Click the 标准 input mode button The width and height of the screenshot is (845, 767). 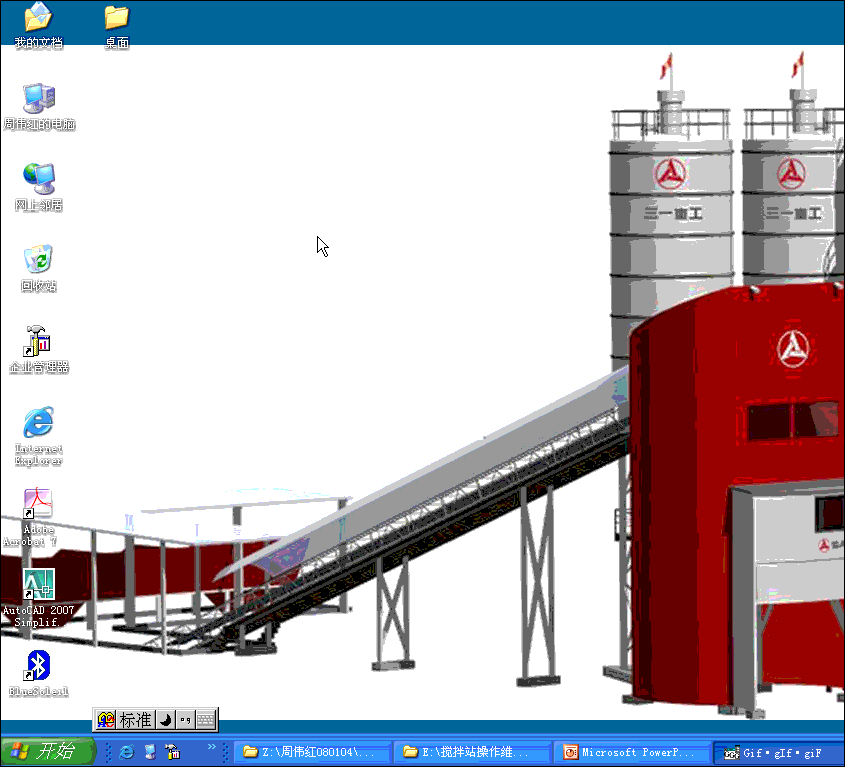(x=135, y=720)
